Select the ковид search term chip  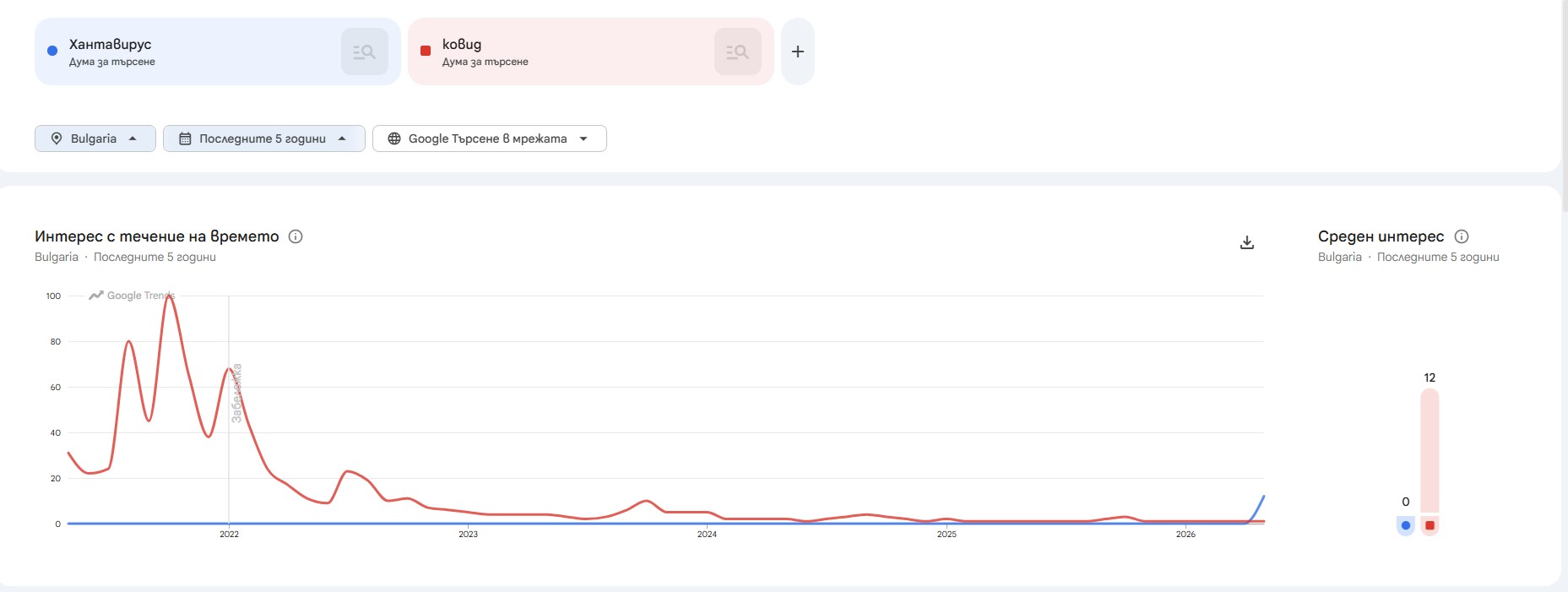click(x=591, y=52)
